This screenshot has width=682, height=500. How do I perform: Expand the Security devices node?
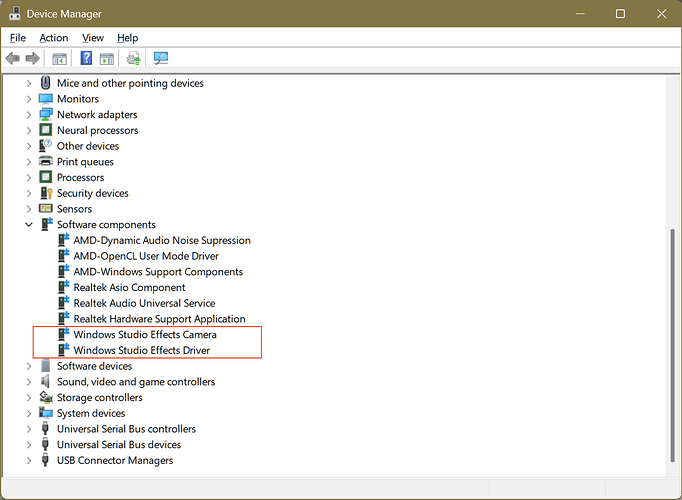29,193
